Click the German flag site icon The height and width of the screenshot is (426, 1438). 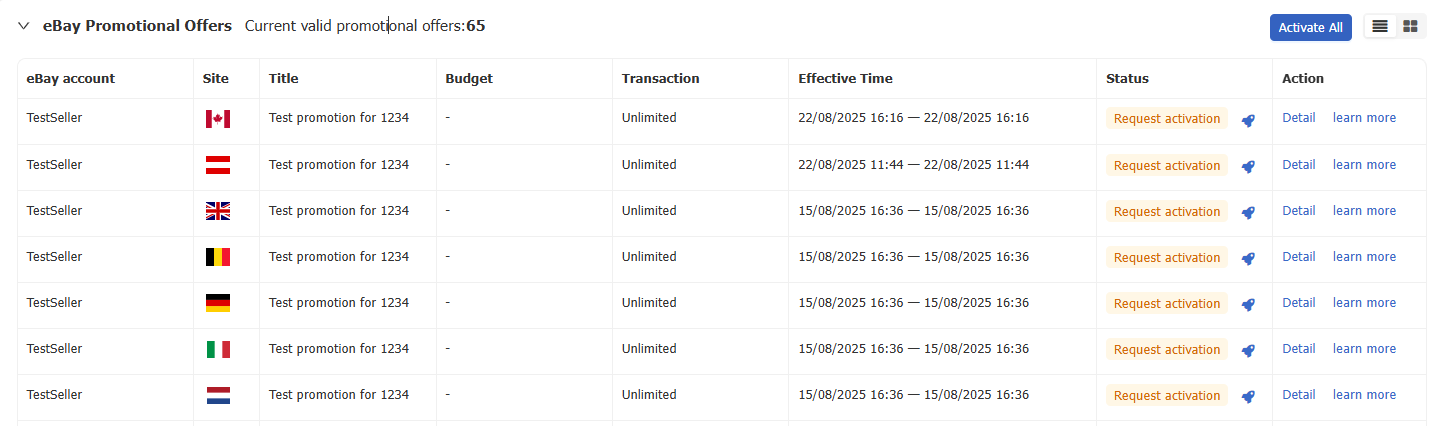[217, 303]
